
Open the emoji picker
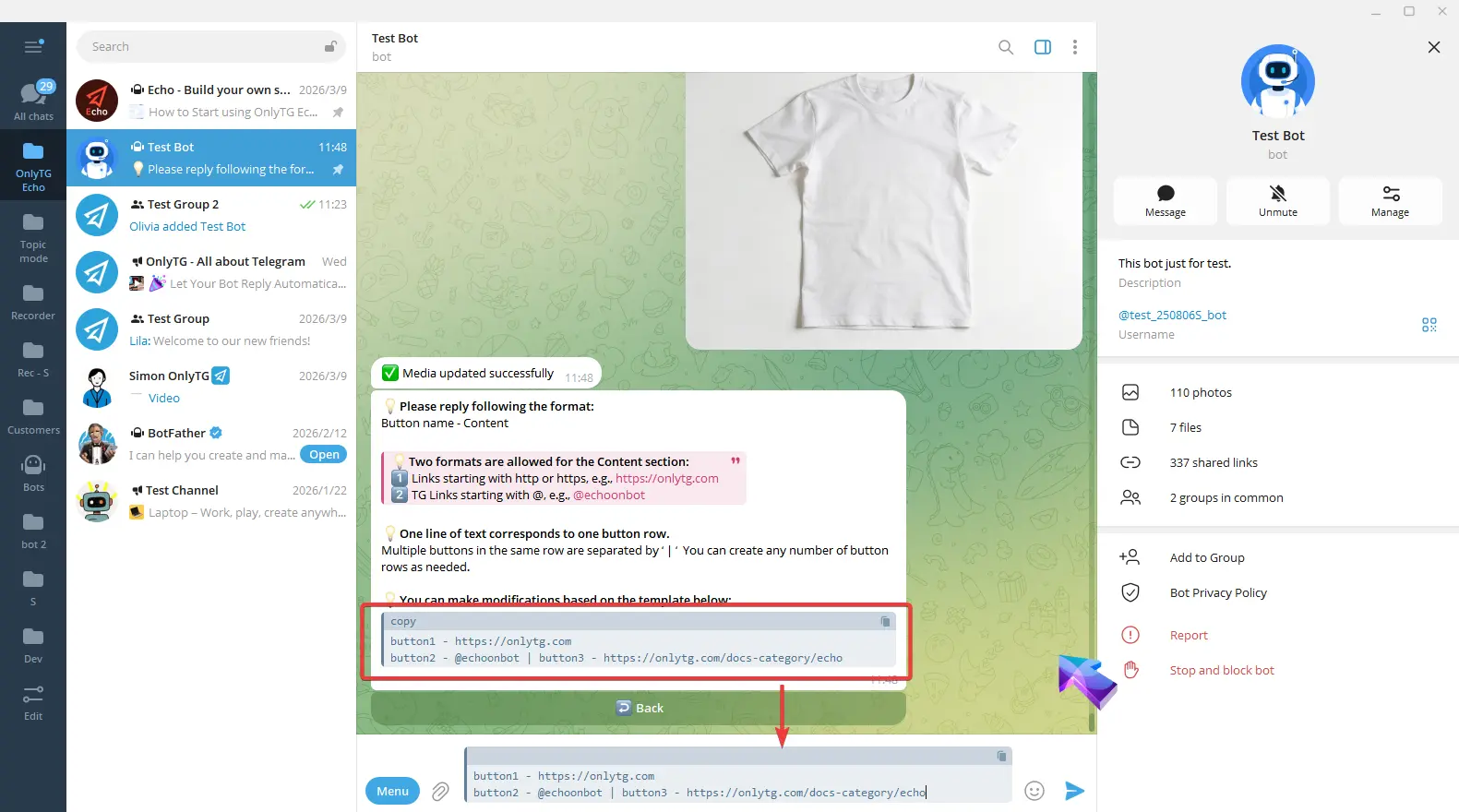coord(1034,791)
